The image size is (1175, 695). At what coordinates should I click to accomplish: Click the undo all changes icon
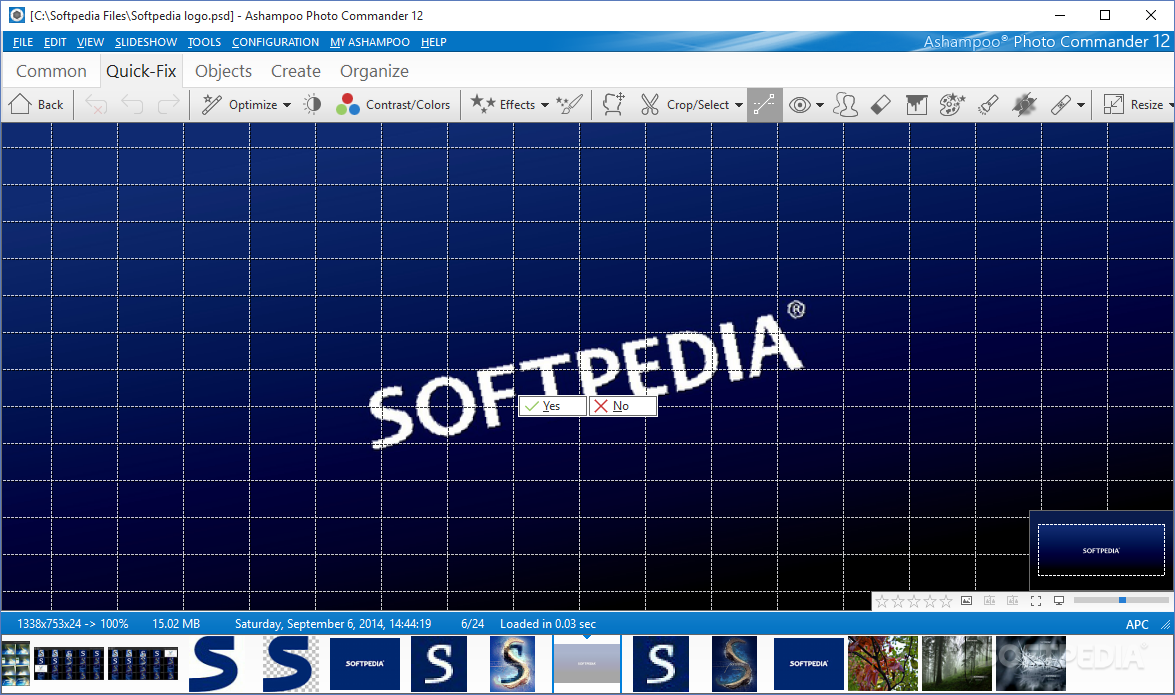pos(96,105)
